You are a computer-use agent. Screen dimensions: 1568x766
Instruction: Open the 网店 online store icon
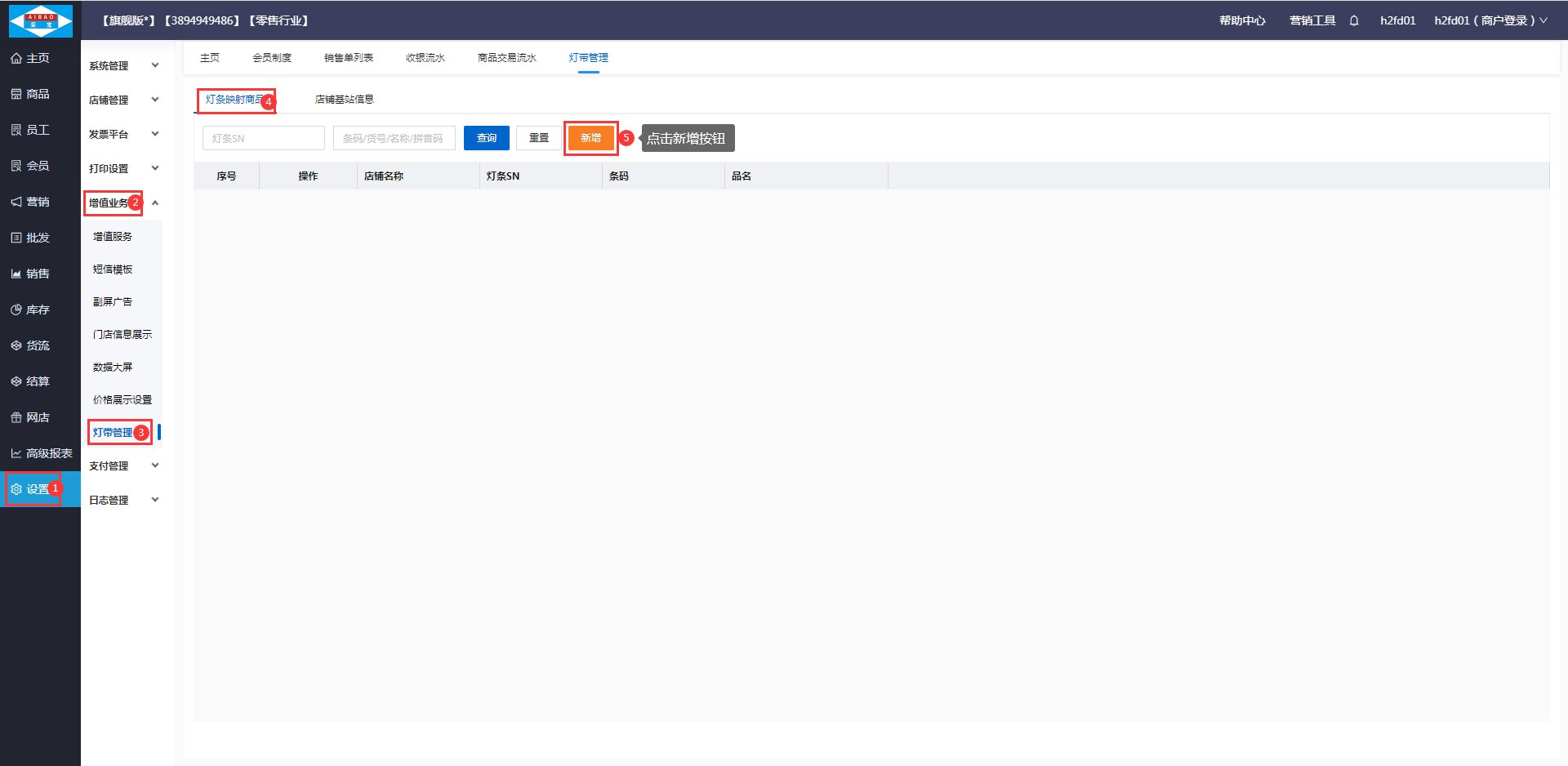click(16, 418)
